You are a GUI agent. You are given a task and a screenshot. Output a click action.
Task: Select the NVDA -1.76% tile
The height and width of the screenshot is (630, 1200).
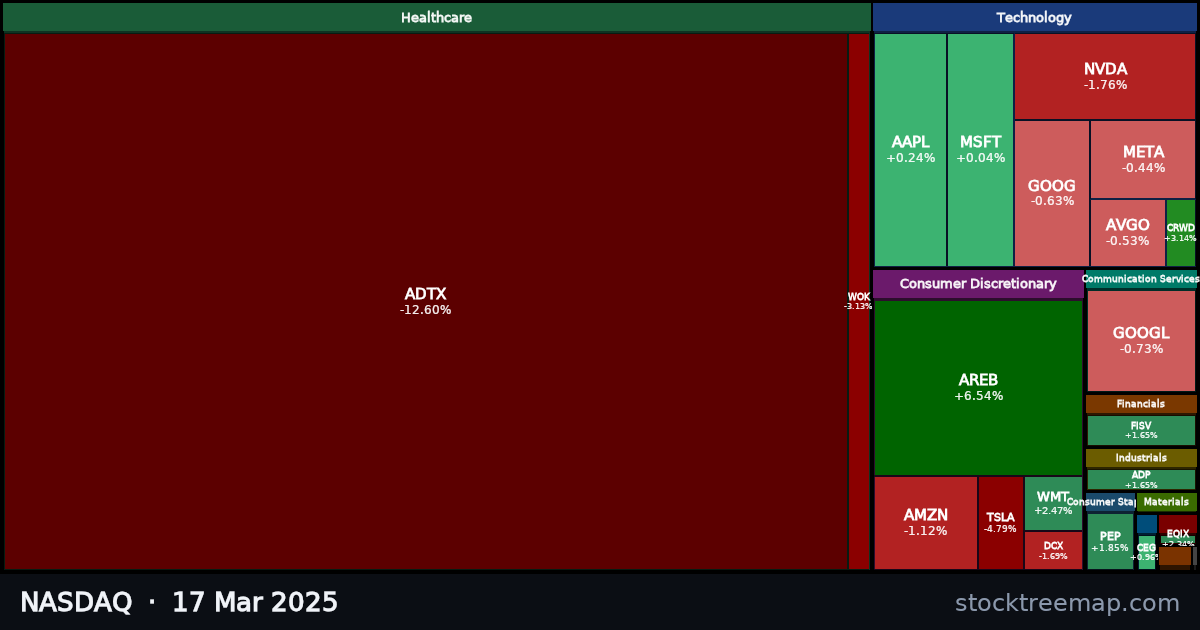(1105, 77)
